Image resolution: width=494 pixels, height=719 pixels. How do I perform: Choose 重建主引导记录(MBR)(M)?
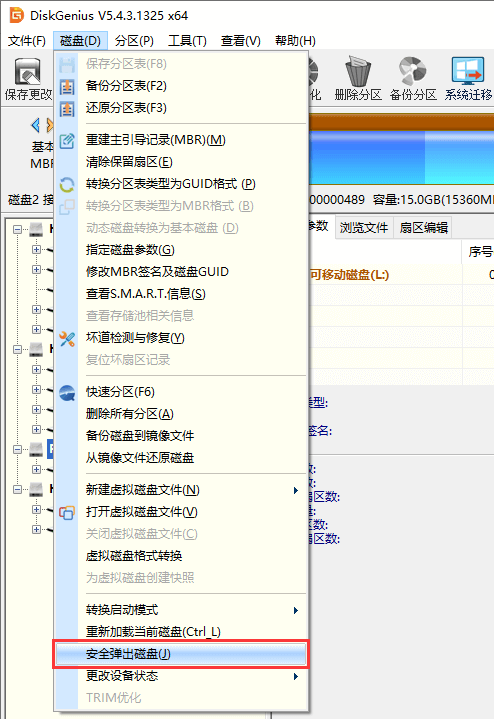click(180, 140)
